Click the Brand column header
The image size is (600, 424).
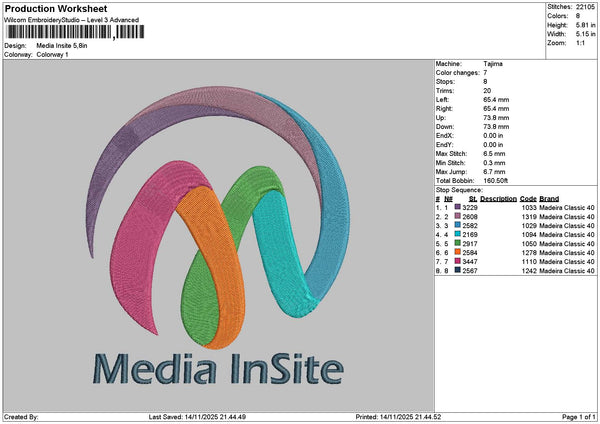coord(549,199)
